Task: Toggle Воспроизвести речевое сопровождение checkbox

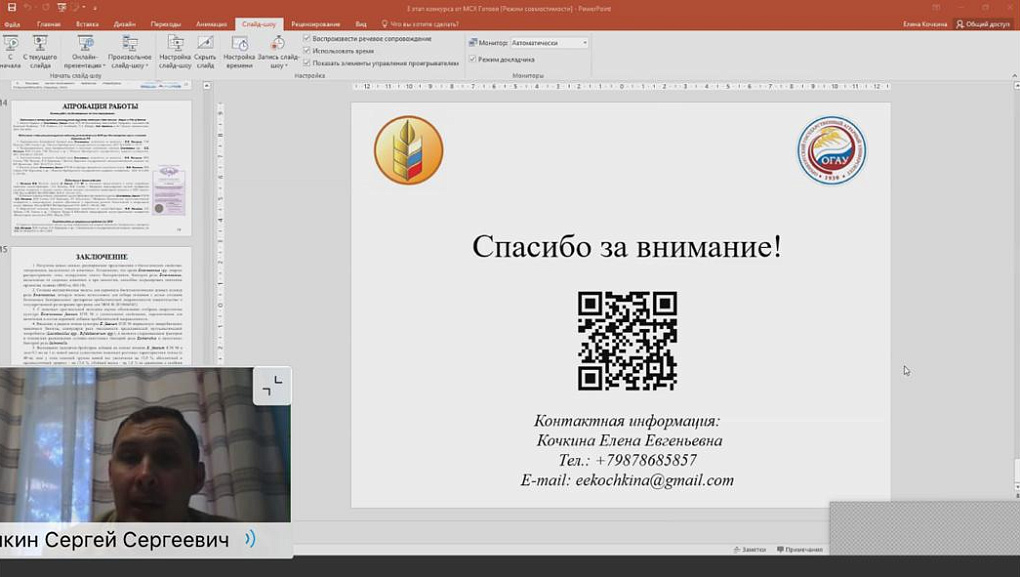Action: 307,38
